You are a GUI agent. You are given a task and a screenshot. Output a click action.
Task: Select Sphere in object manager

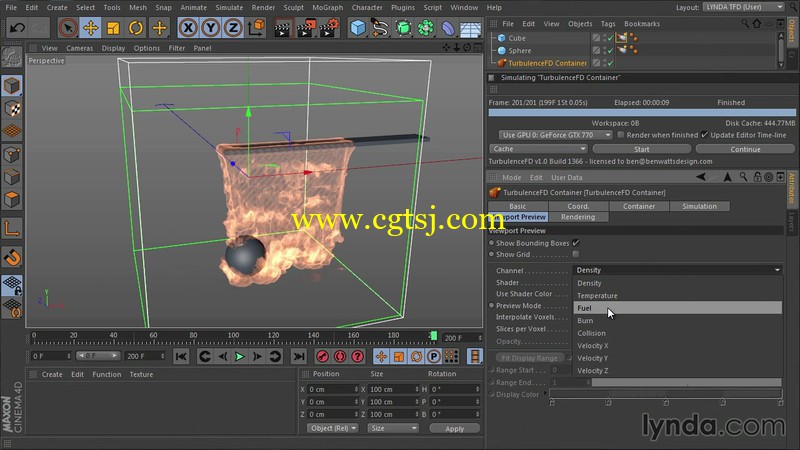point(519,51)
